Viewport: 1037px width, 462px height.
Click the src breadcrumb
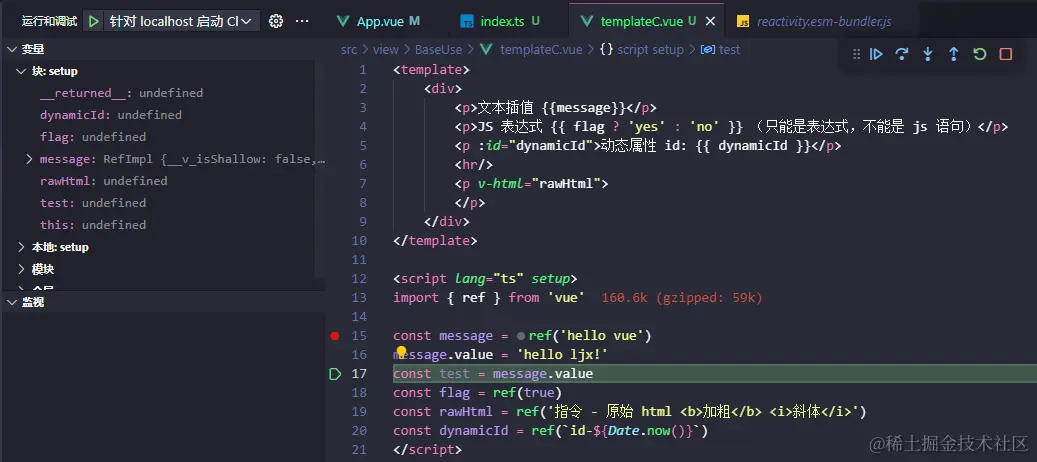coord(349,50)
